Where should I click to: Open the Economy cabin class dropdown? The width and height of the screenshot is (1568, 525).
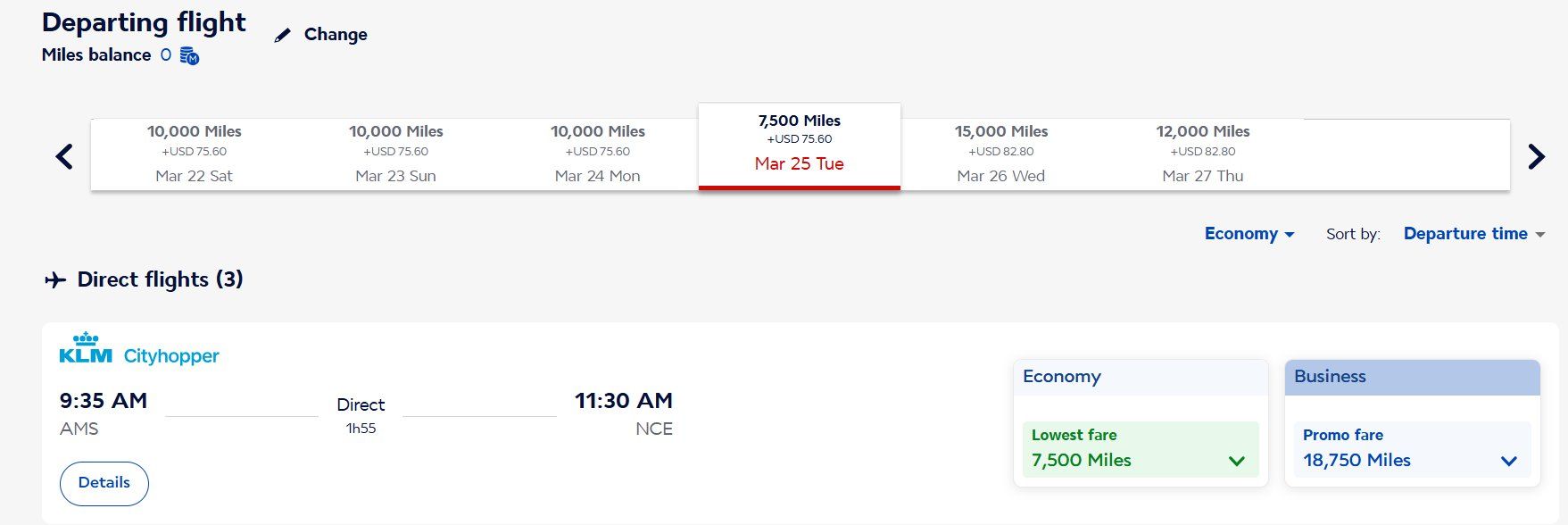[x=1249, y=234]
